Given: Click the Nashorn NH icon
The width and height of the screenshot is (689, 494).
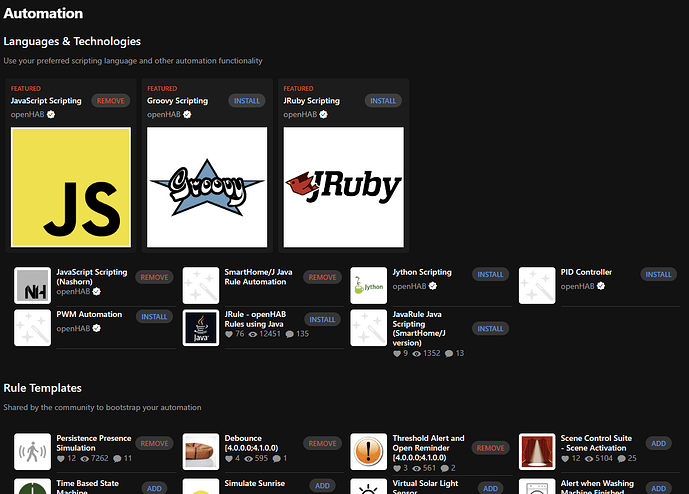Looking at the screenshot, I should tap(33, 286).
